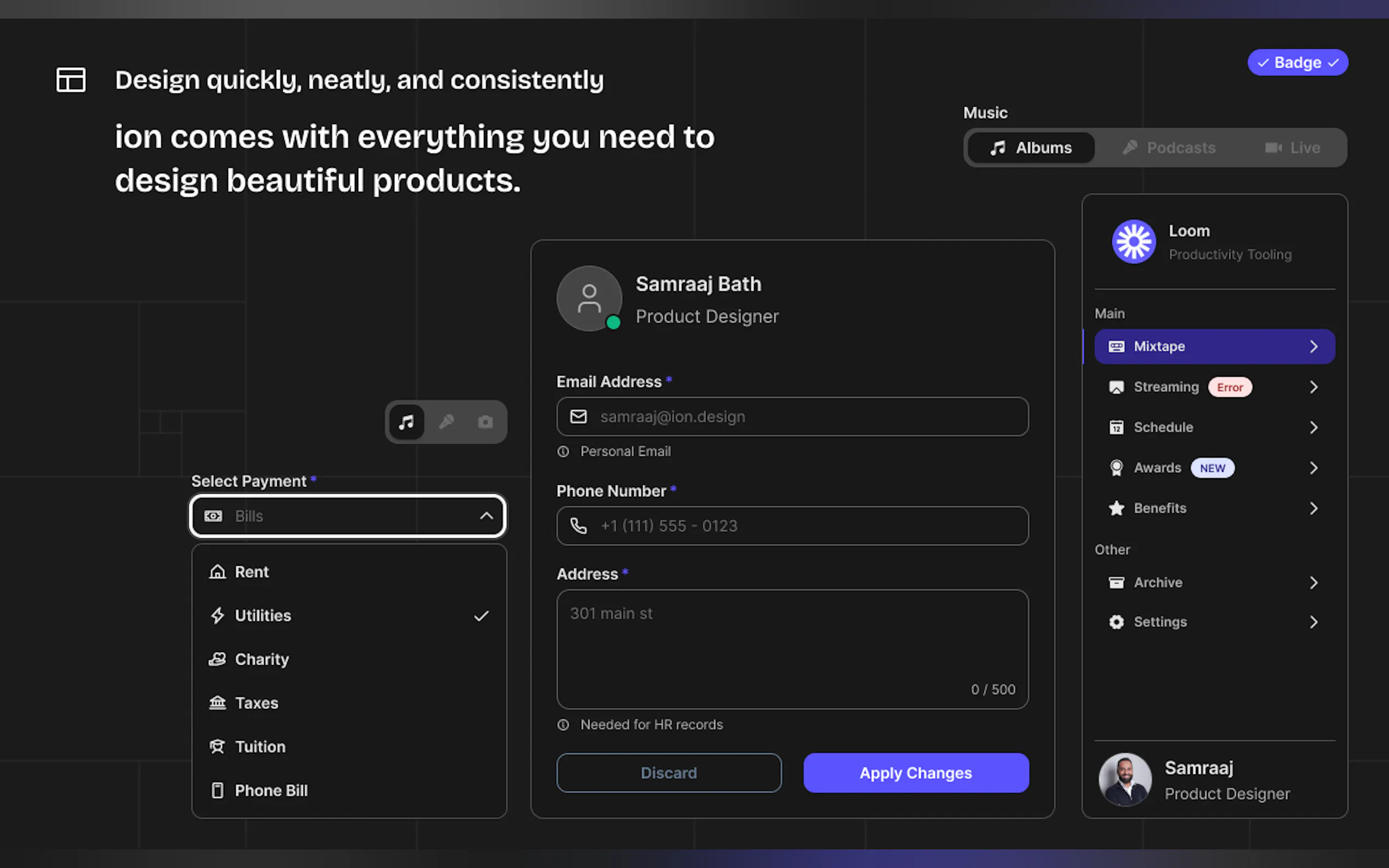Image resolution: width=1389 pixels, height=868 pixels.
Task: Collapse the Select Payment Bills dropdown
Action: [x=486, y=515]
